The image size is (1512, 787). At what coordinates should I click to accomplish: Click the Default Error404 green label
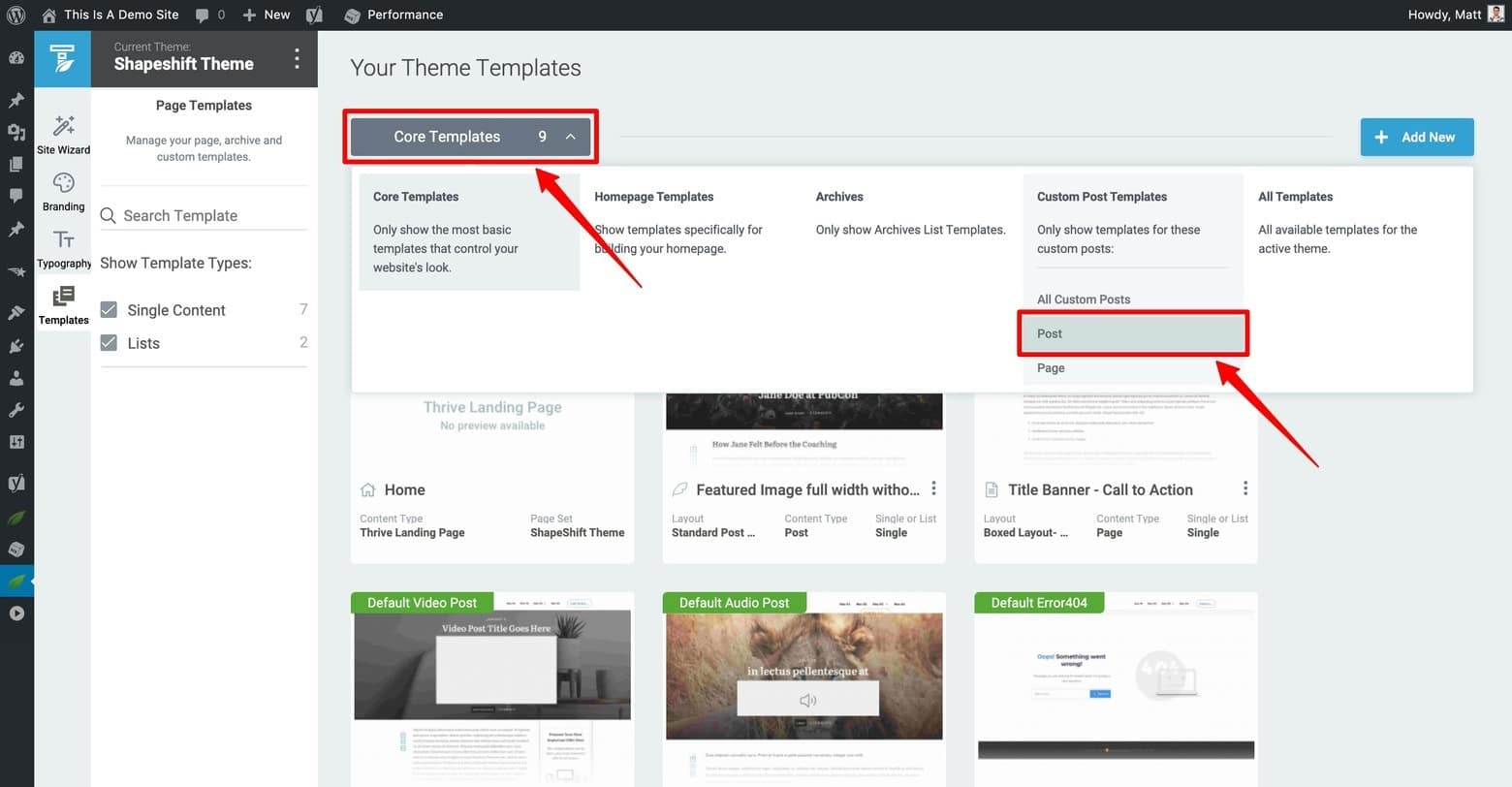coord(1039,603)
